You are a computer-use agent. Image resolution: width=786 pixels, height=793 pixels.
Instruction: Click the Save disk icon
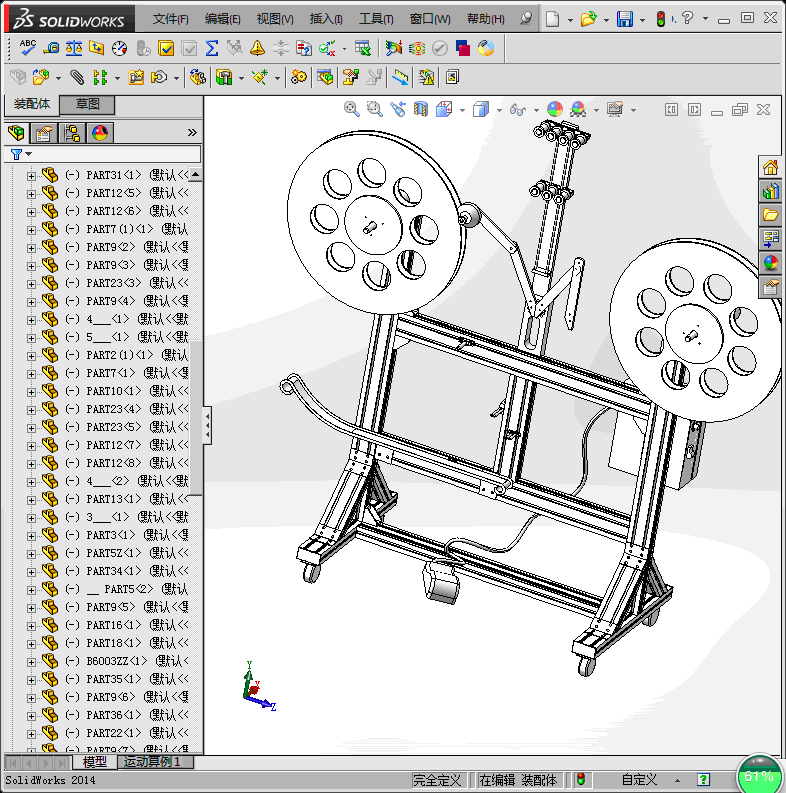tap(625, 19)
